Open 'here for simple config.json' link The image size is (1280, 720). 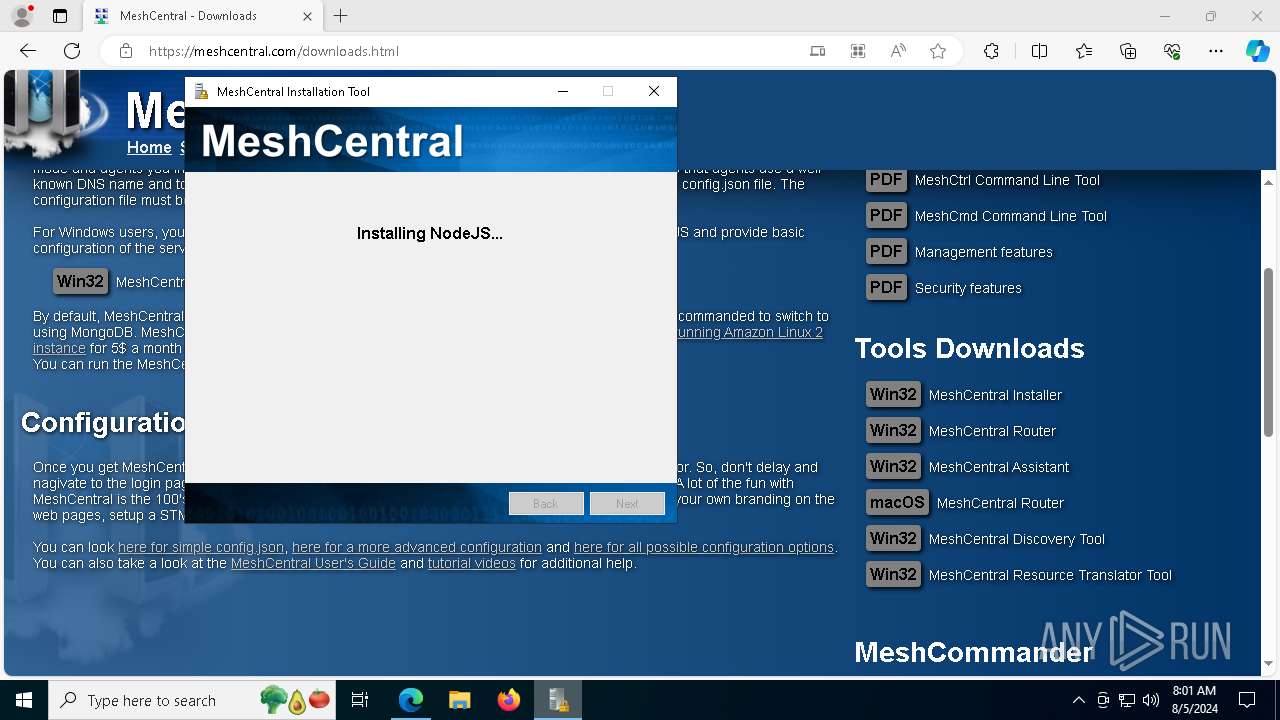[201, 547]
